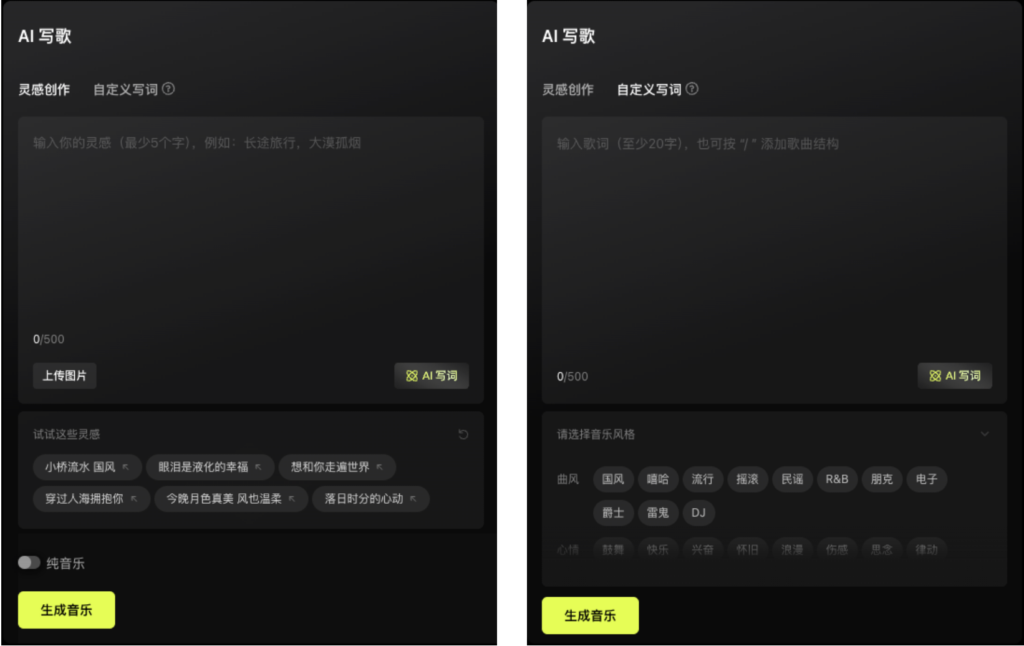
Task: Switch to 灵感创作 tab in left panel
Action: click(44, 89)
